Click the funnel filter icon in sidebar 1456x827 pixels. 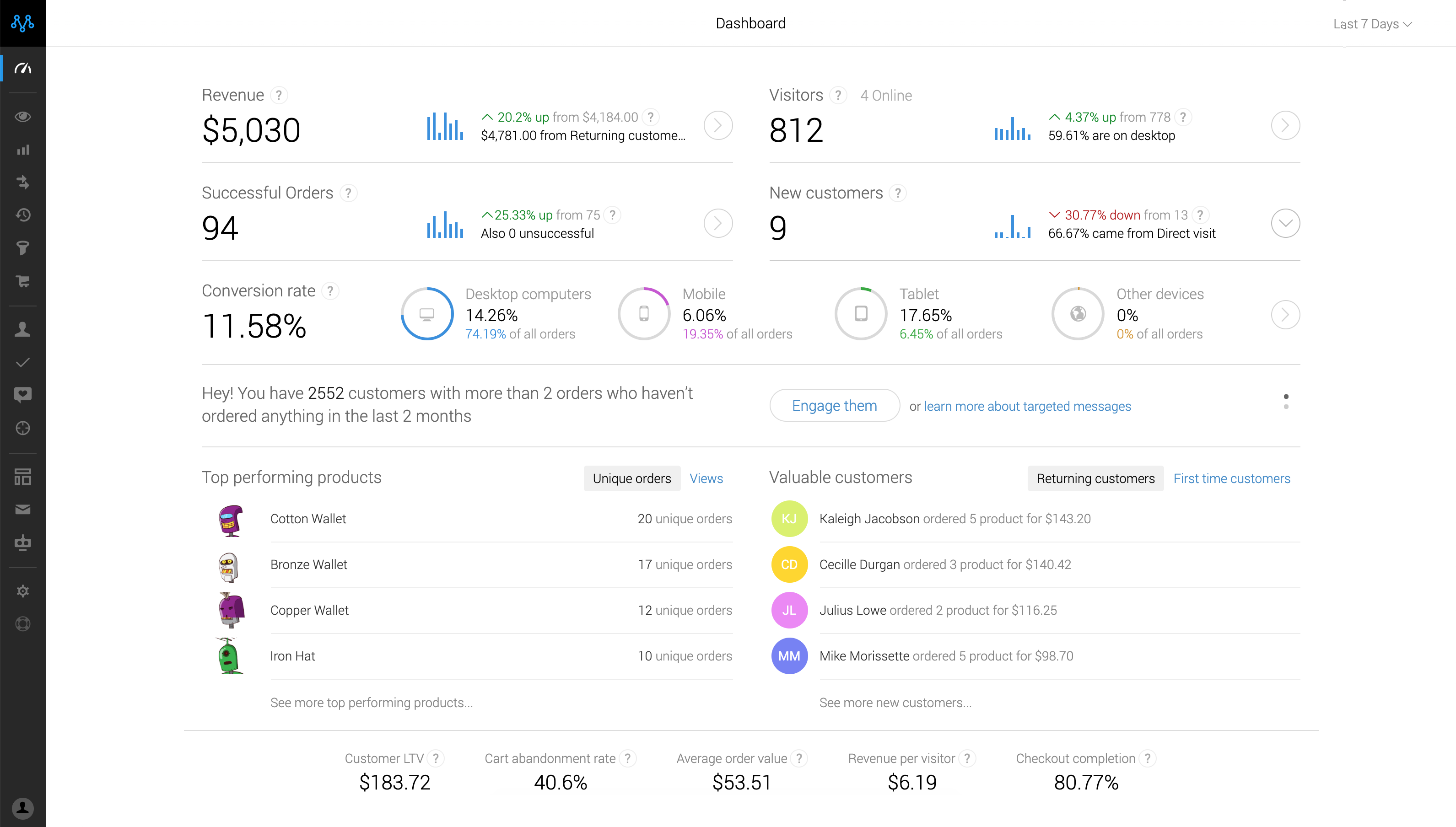pos(23,248)
